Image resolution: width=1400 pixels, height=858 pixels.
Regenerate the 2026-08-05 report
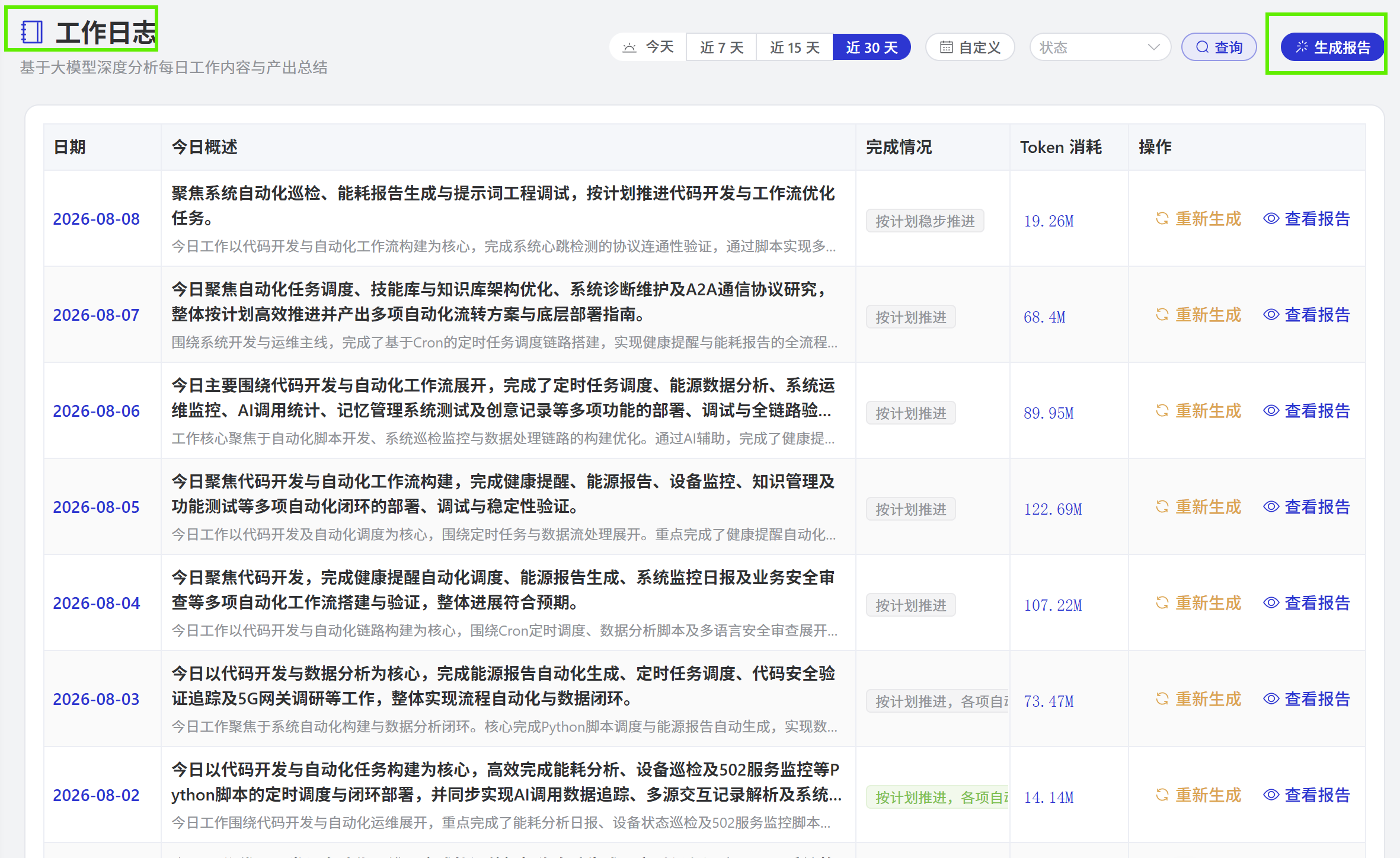tap(1198, 507)
